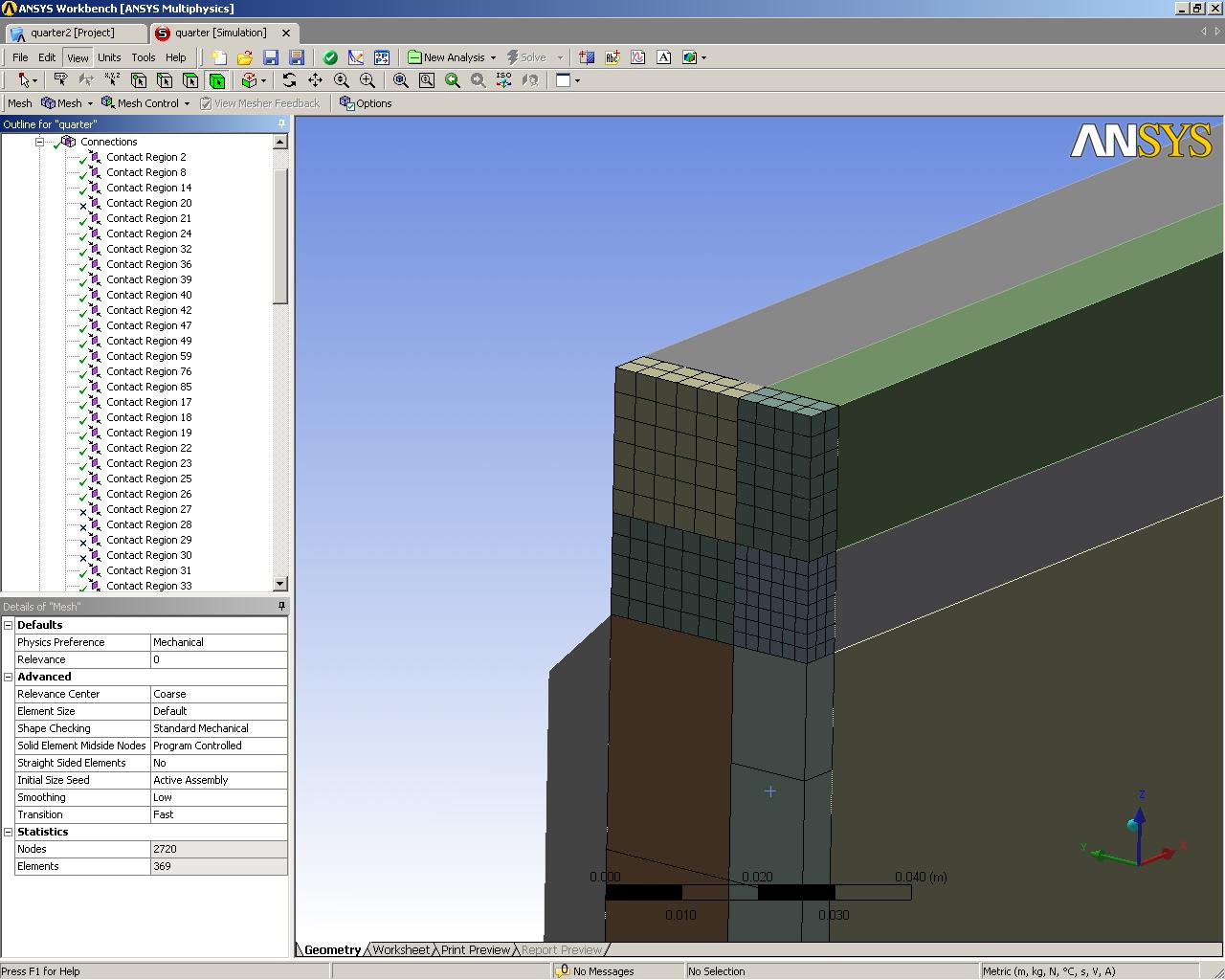
Task: Open the Tools menu
Action: 144,57
